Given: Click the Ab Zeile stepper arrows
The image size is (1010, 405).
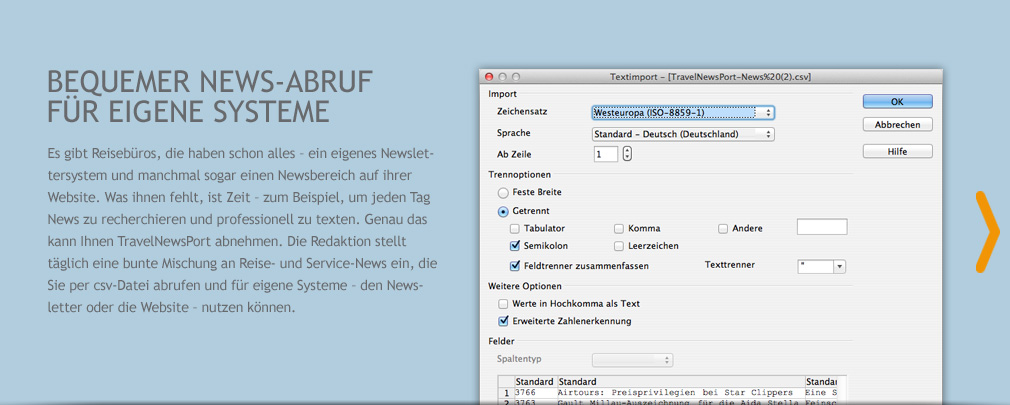Looking at the screenshot, I should click(627, 154).
